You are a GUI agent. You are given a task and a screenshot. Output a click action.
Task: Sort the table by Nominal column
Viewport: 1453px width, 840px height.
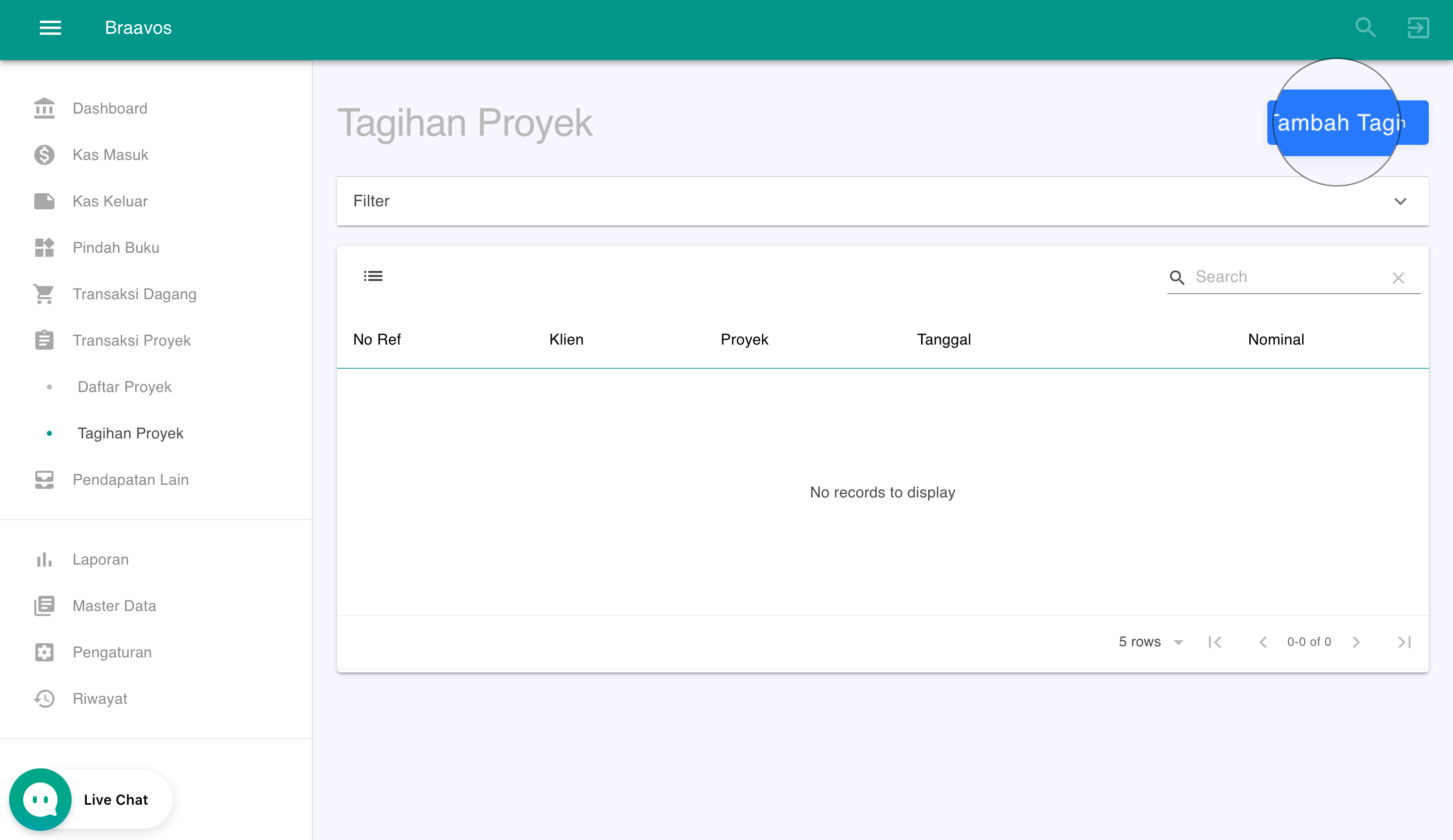click(x=1275, y=339)
